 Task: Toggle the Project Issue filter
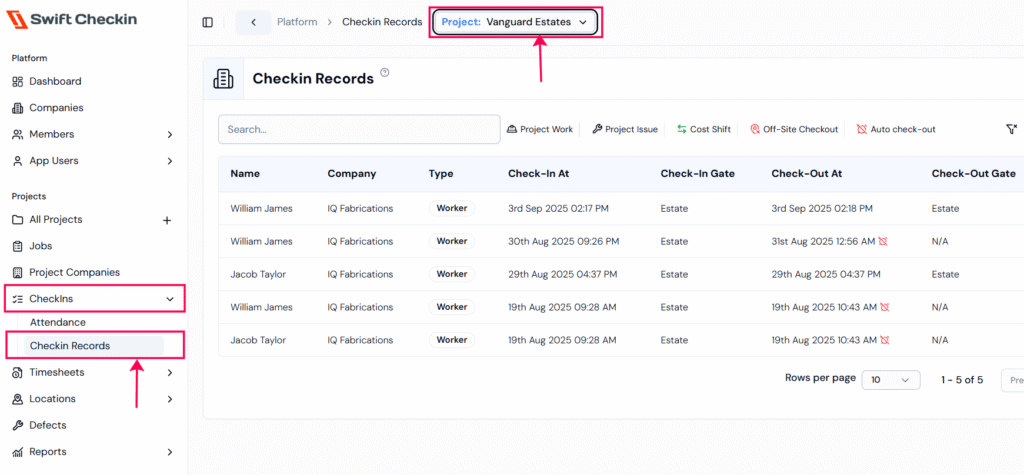click(x=625, y=129)
